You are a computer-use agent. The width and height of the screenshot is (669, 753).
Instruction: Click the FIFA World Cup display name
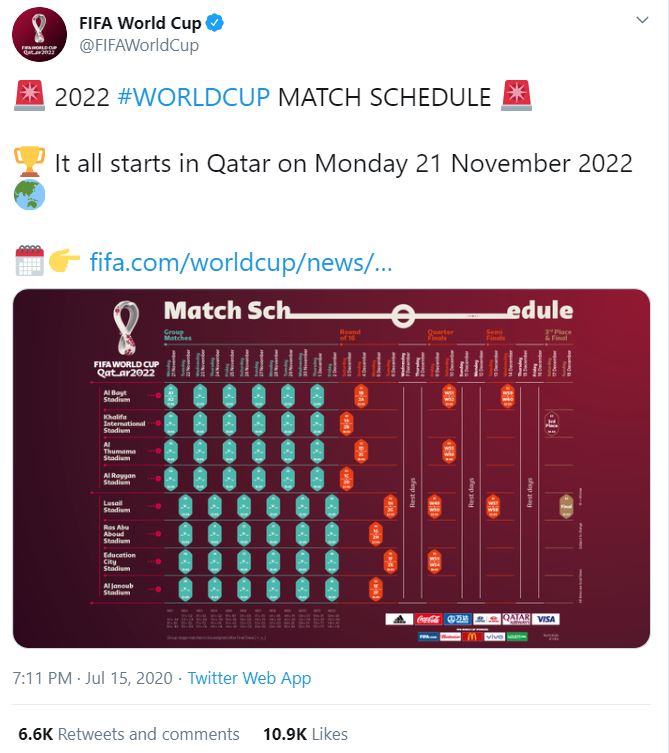[140, 23]
